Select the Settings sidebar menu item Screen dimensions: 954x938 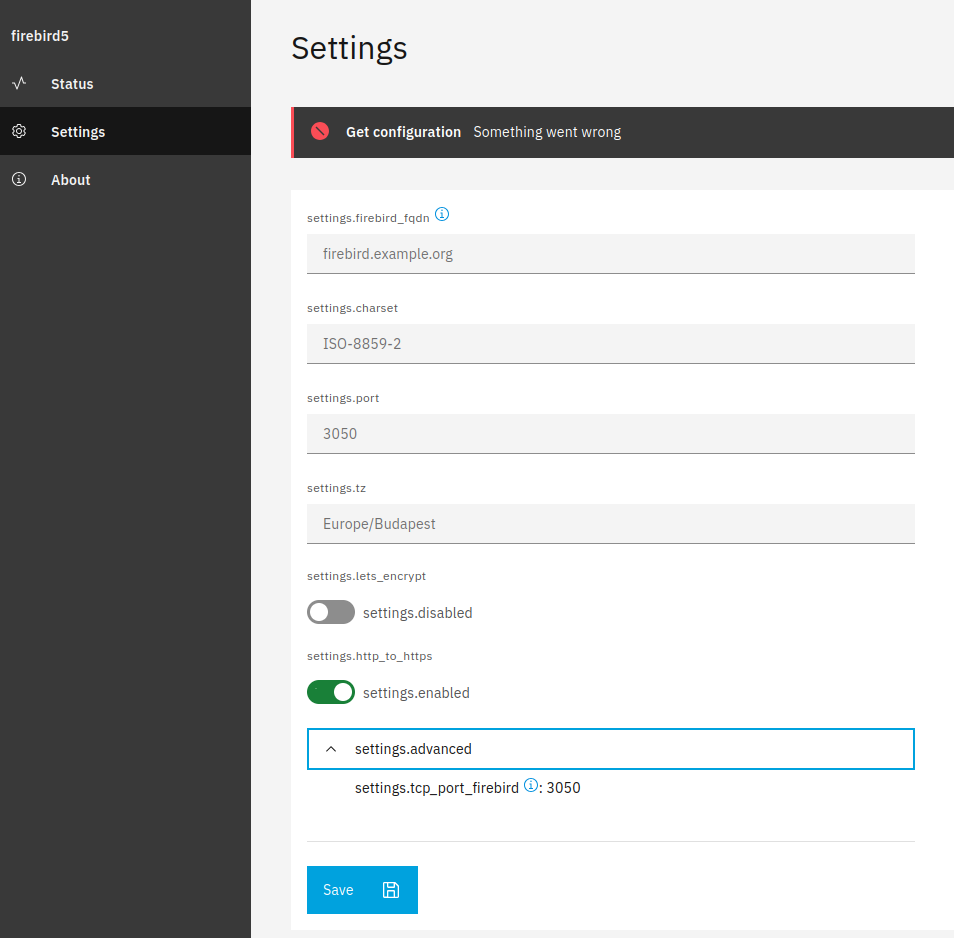click(x=78, y=132)
